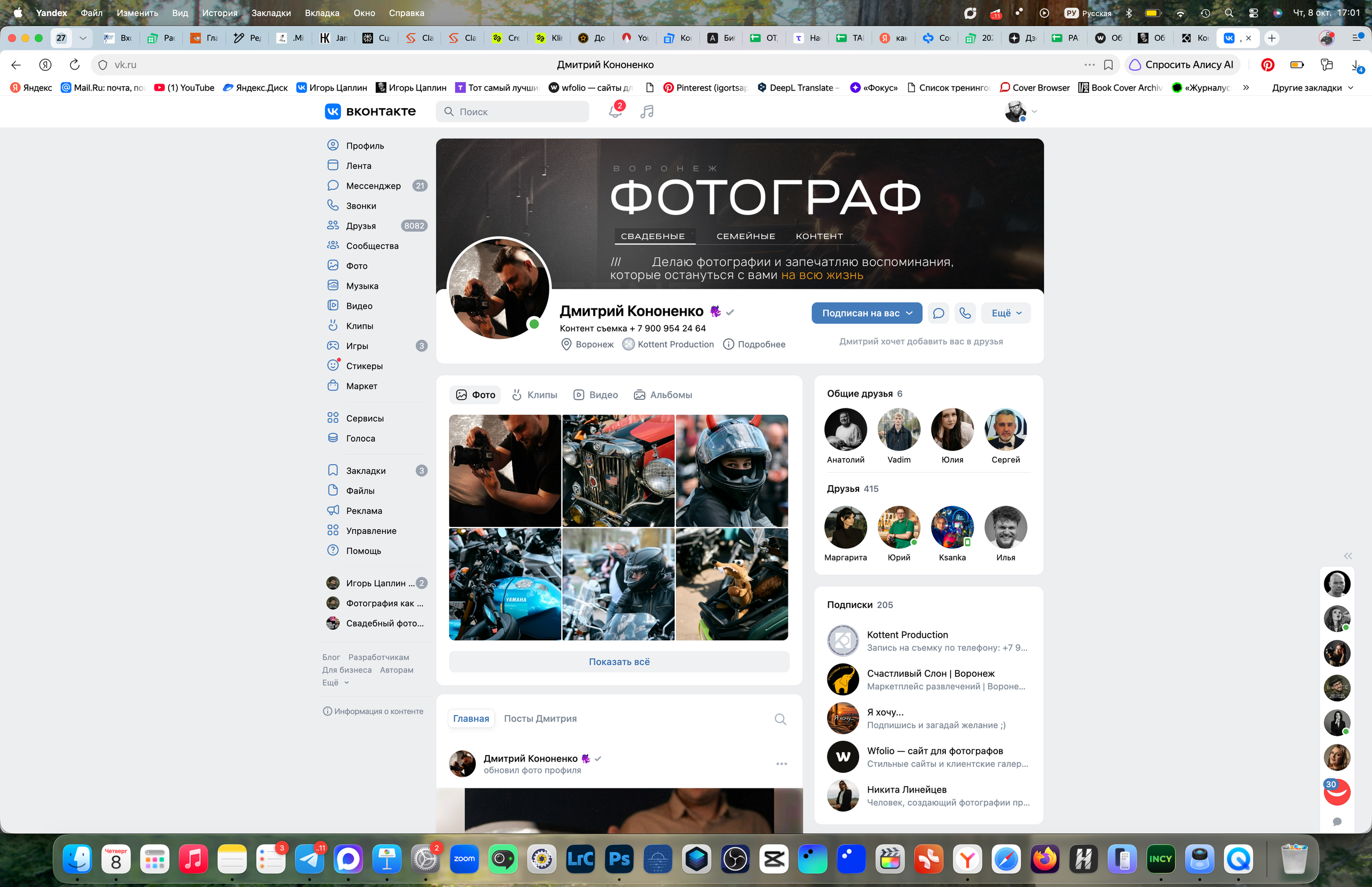The width and height of the screenshot is (1372, 887).
Task: Click the Показать всё button
Action: [619, 662]
